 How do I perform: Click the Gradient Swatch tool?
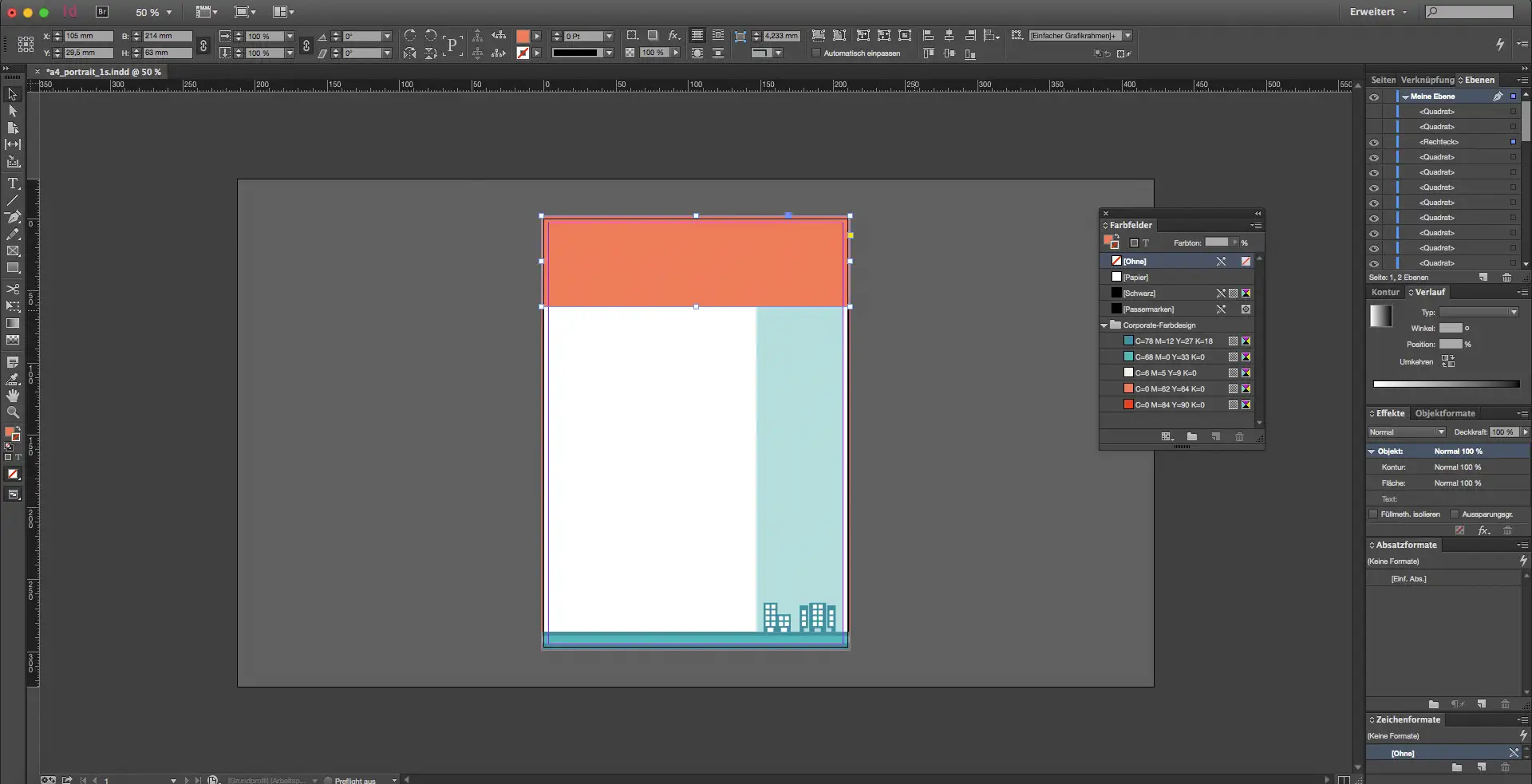coord(13,323)
